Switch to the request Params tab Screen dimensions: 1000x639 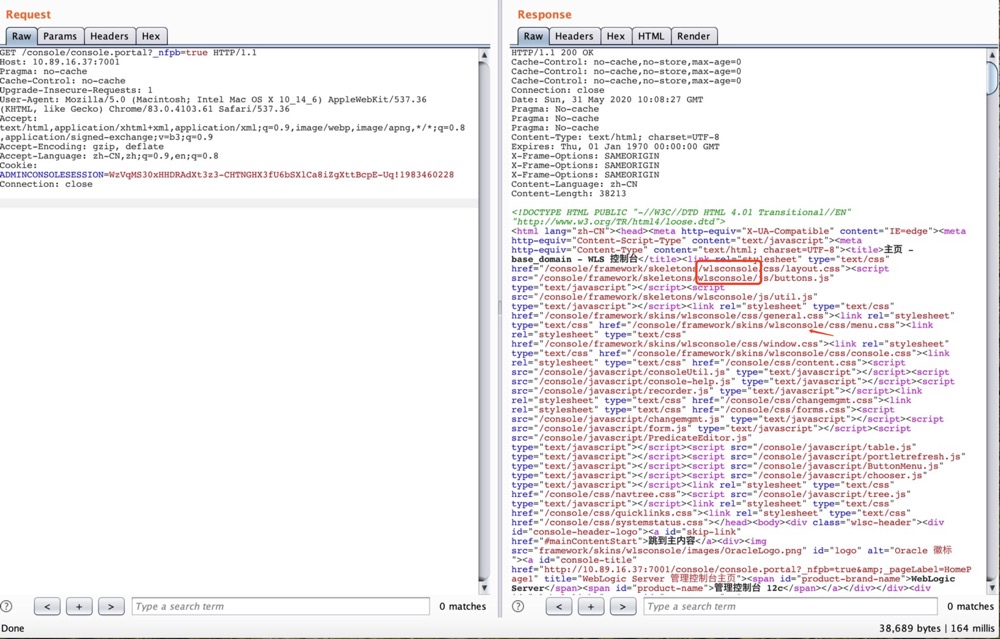pos(60,36)
